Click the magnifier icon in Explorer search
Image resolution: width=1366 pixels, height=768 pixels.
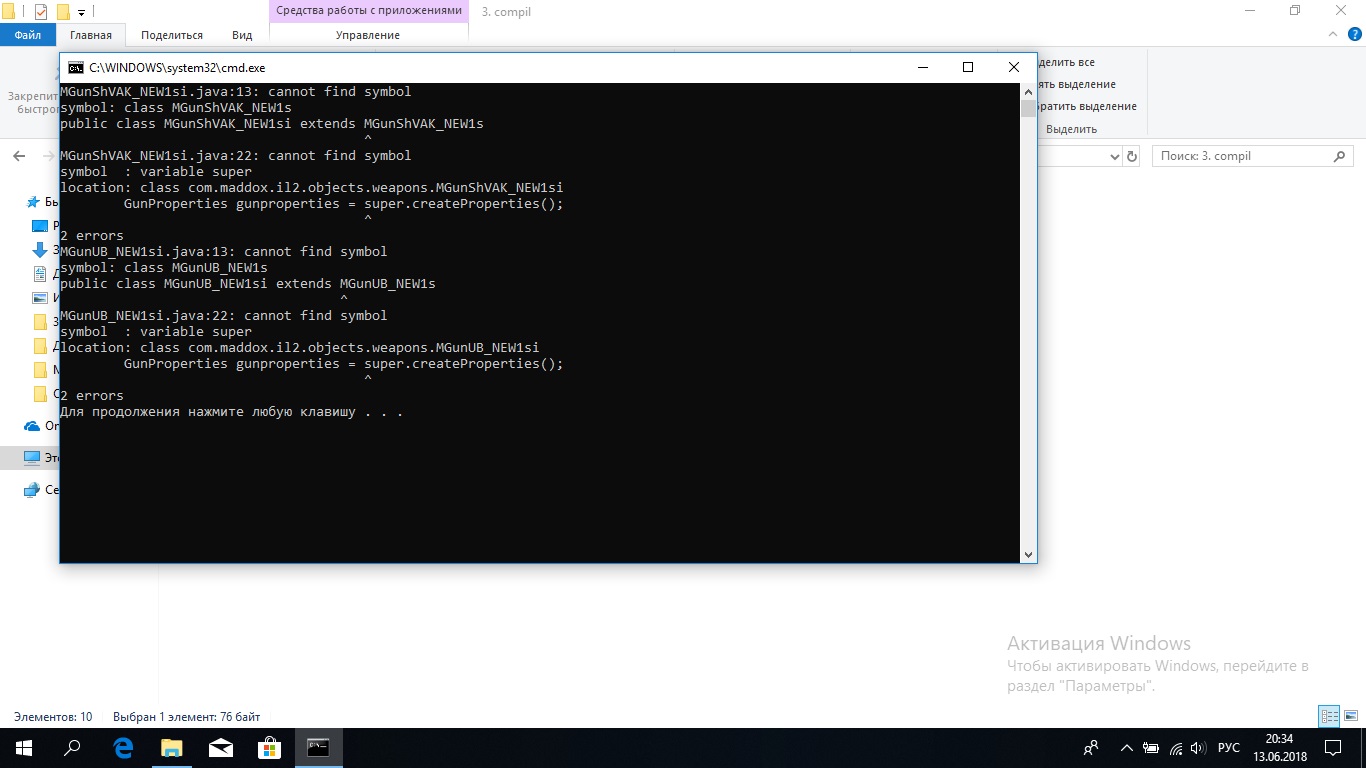coord(1340,156)
